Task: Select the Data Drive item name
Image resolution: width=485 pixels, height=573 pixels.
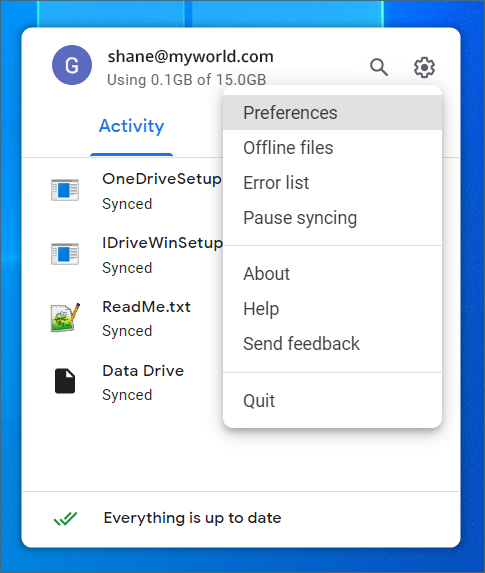Action: [143, 371]
